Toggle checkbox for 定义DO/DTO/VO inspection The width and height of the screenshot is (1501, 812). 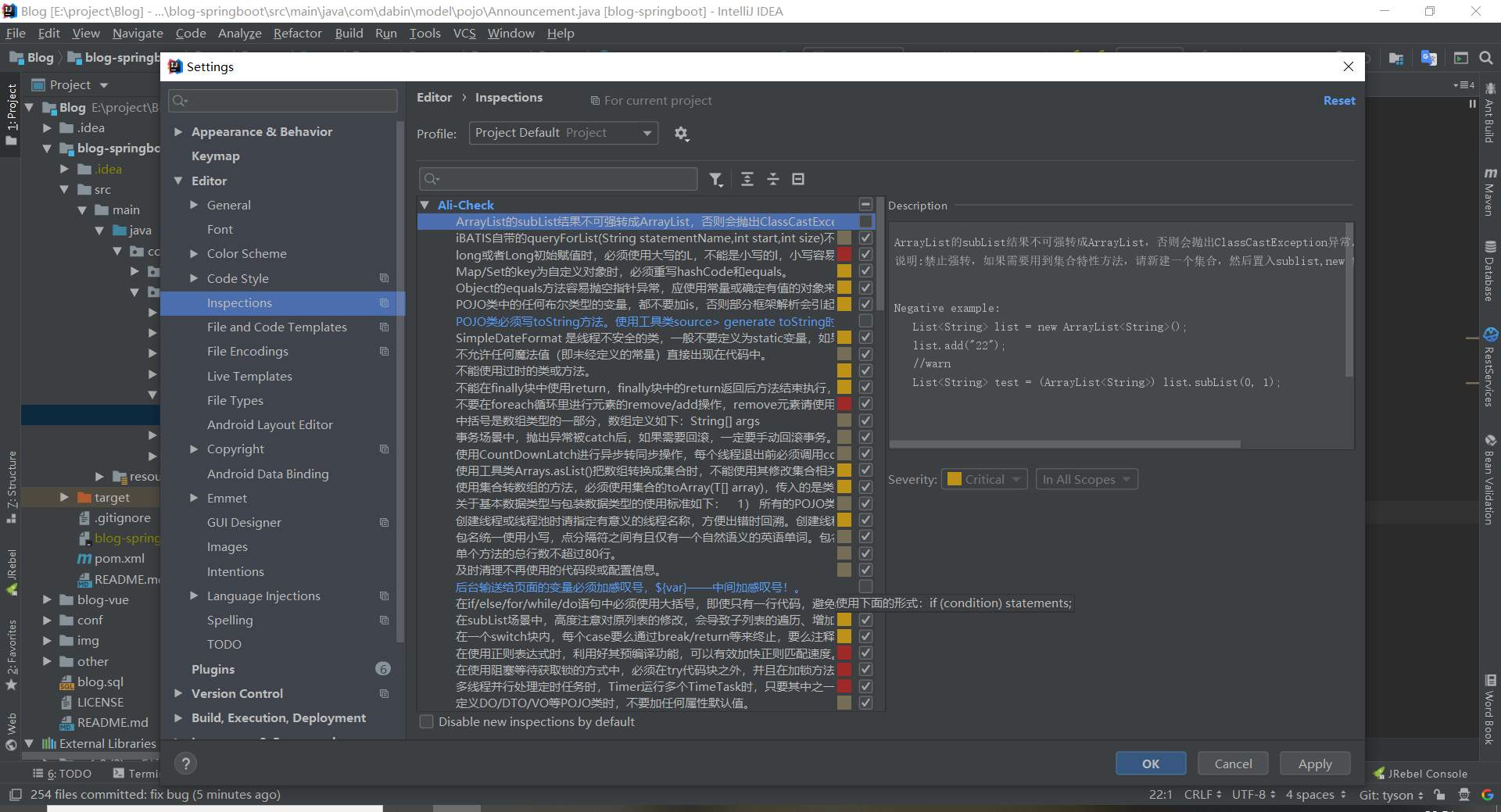(865, 703)
